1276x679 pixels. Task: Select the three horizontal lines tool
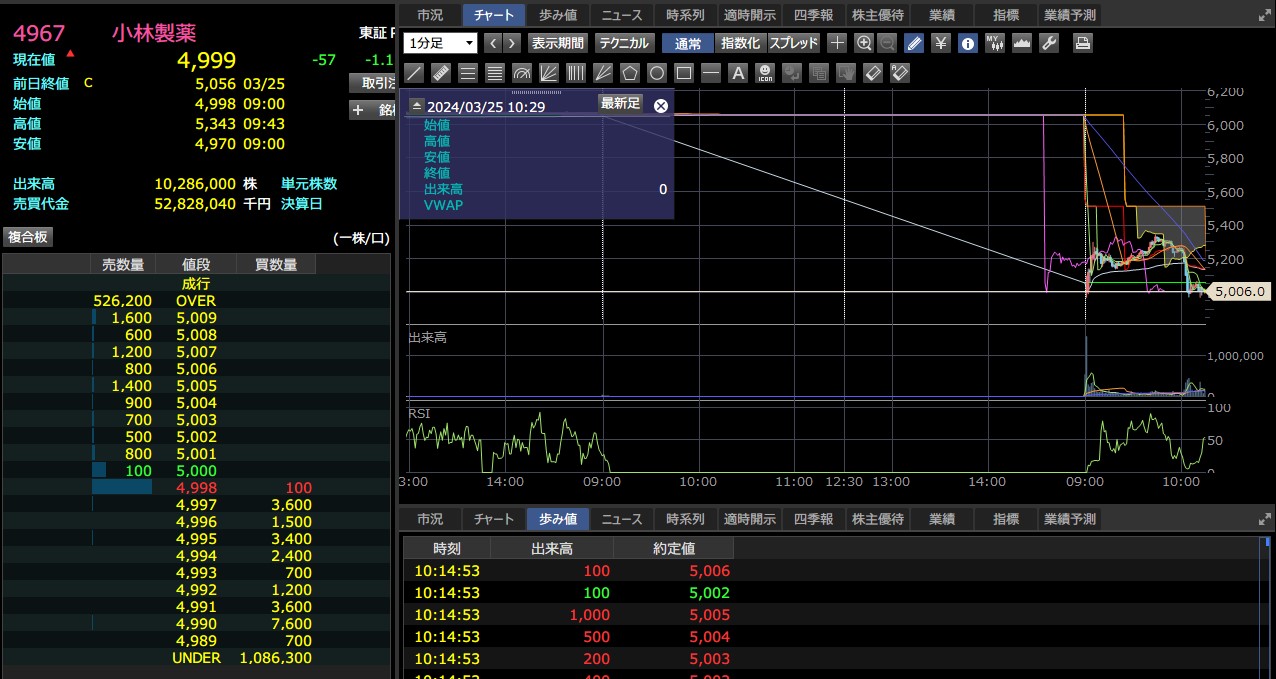click(x=468, y=73)
